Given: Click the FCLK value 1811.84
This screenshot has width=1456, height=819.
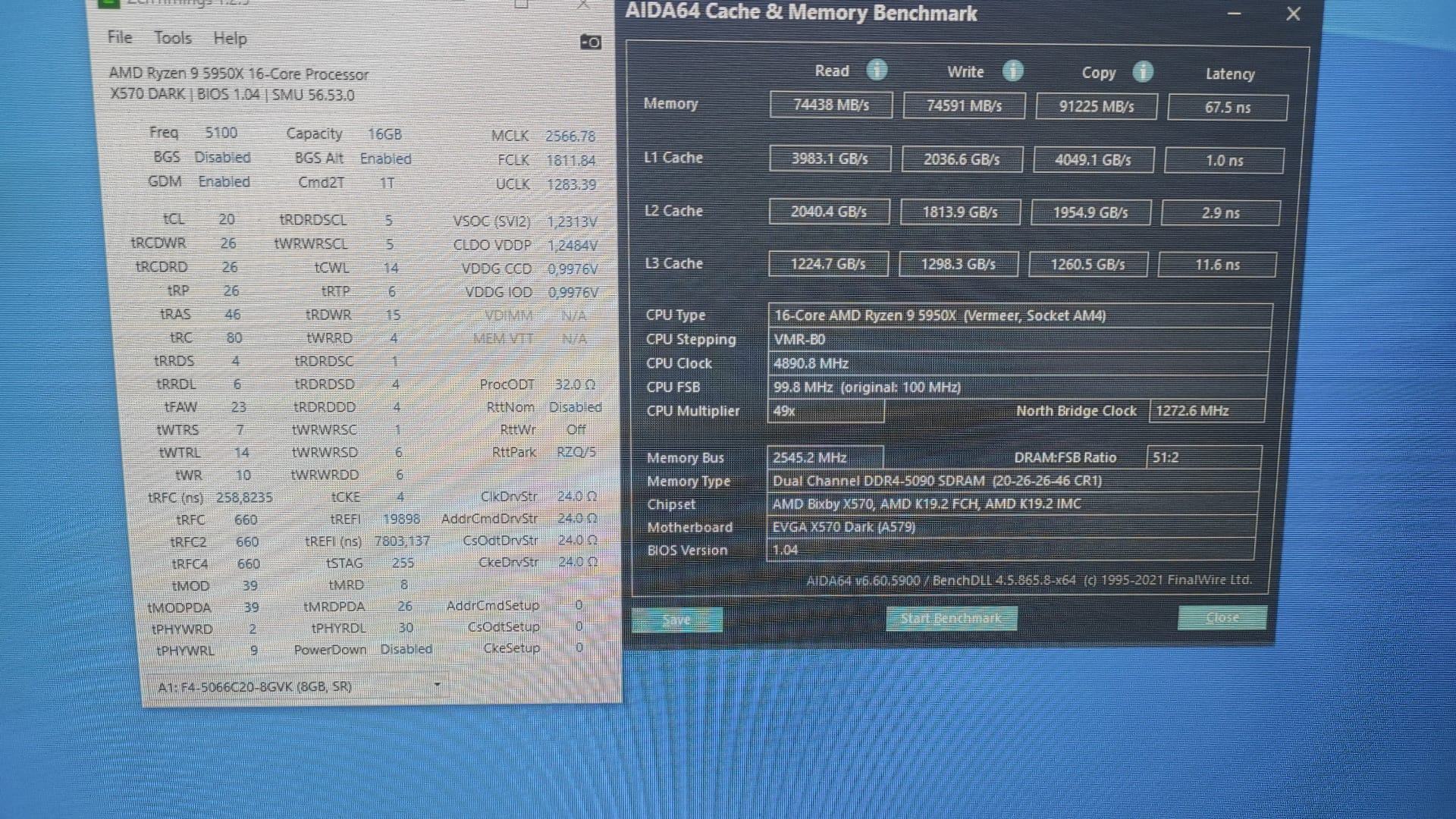Looking at the screenshot, I should (x=570, y=161).
